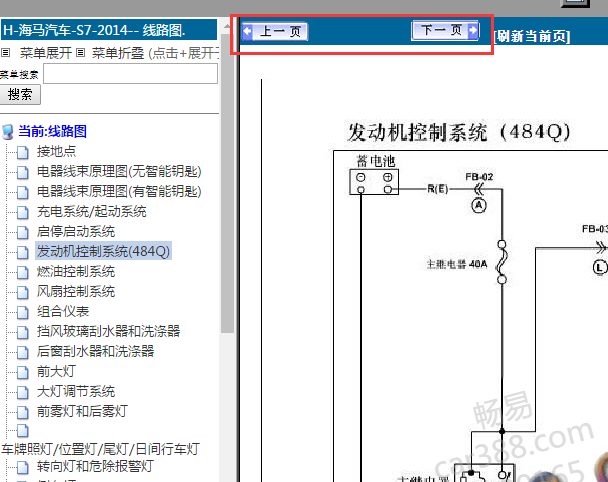This screenshot has width=608, height=482.
Task: Open 电器线束原理图(无智能钥匙) page
Action: (x=119, y=171)
